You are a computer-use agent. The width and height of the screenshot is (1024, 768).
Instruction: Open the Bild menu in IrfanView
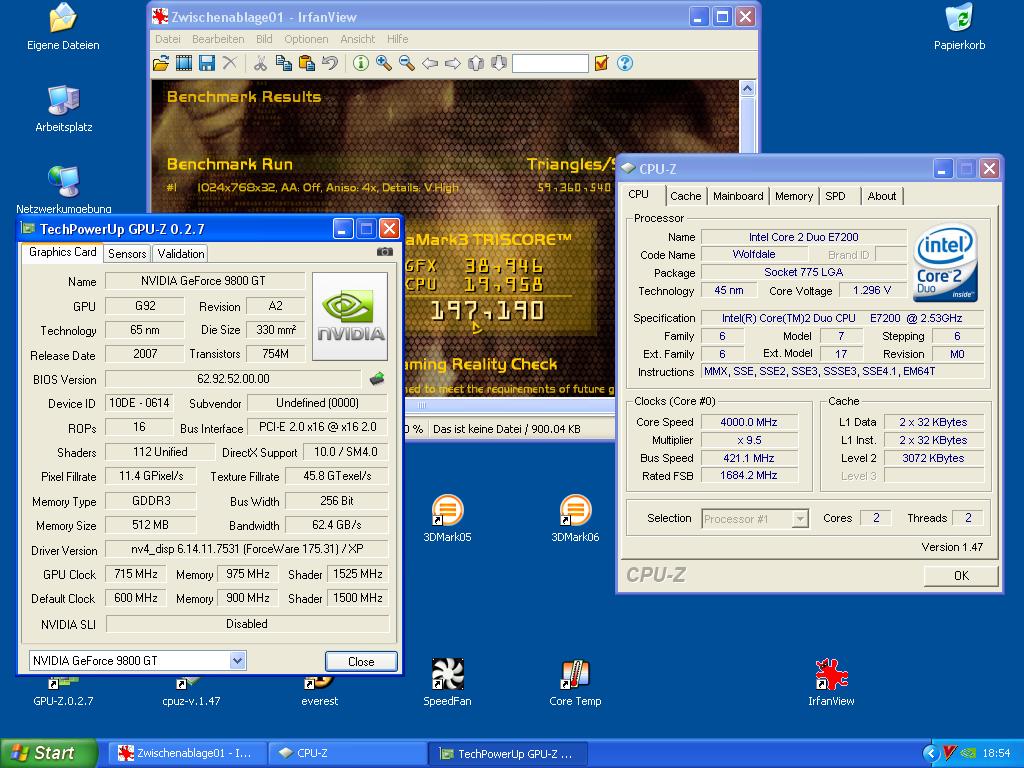(264, 39)
